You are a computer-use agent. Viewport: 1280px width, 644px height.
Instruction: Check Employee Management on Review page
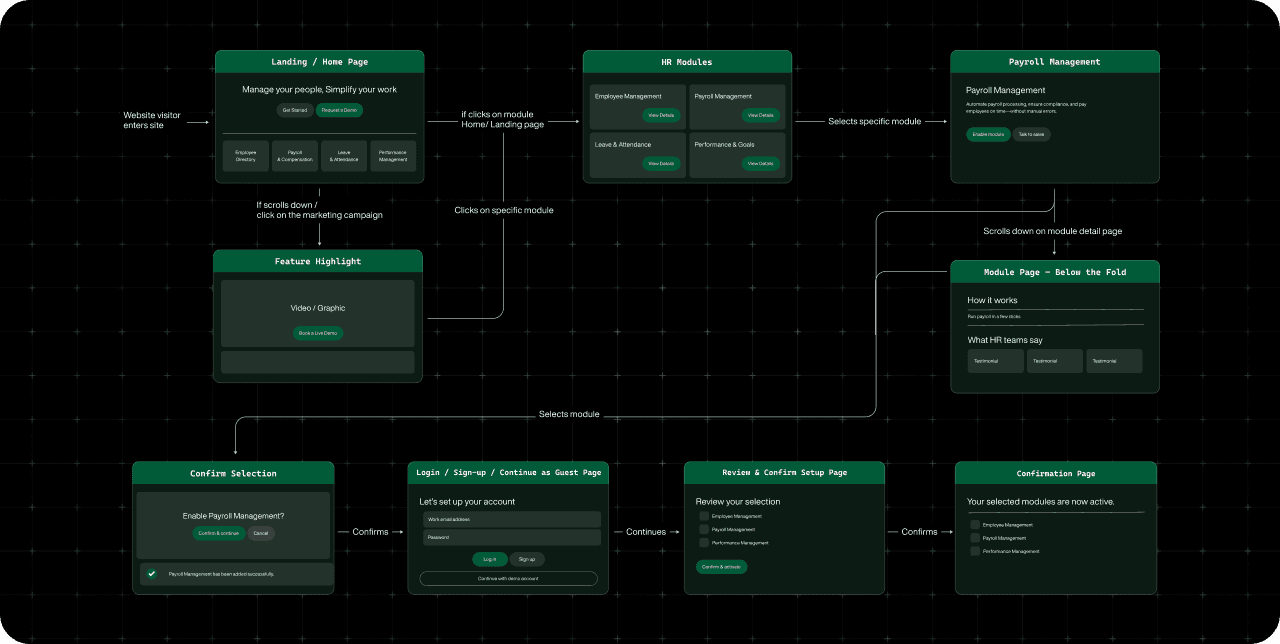click(x=704, y=516)
